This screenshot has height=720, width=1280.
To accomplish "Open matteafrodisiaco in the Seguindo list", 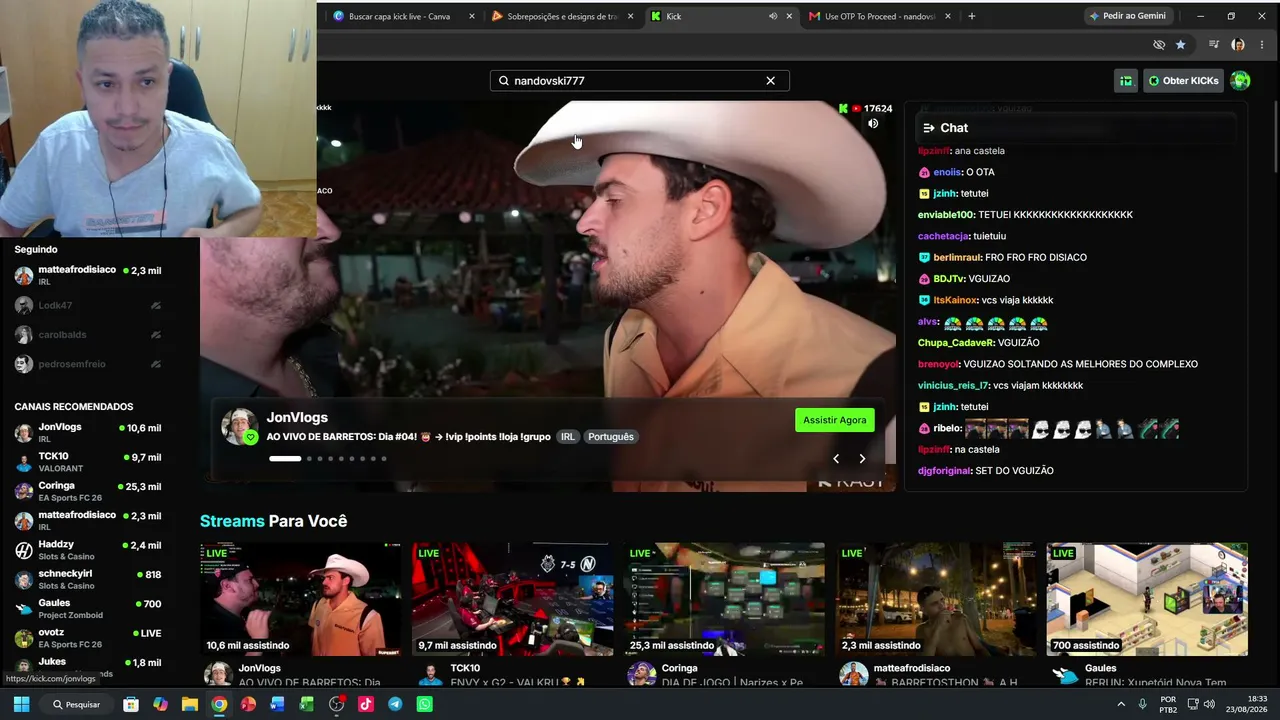I will pyautogui.click(x=88, y=275).
